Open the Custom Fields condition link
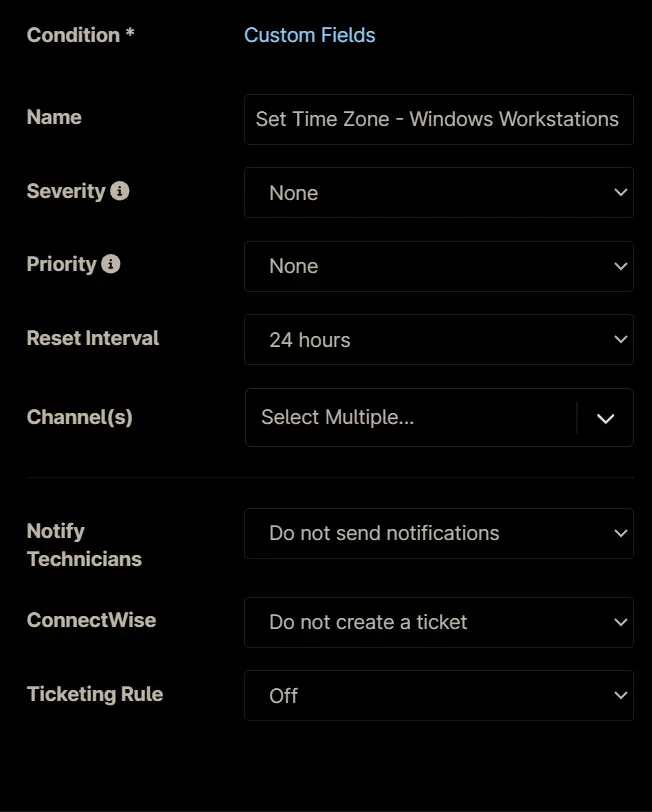Screen dimensions: 652x812 (310, 35)
